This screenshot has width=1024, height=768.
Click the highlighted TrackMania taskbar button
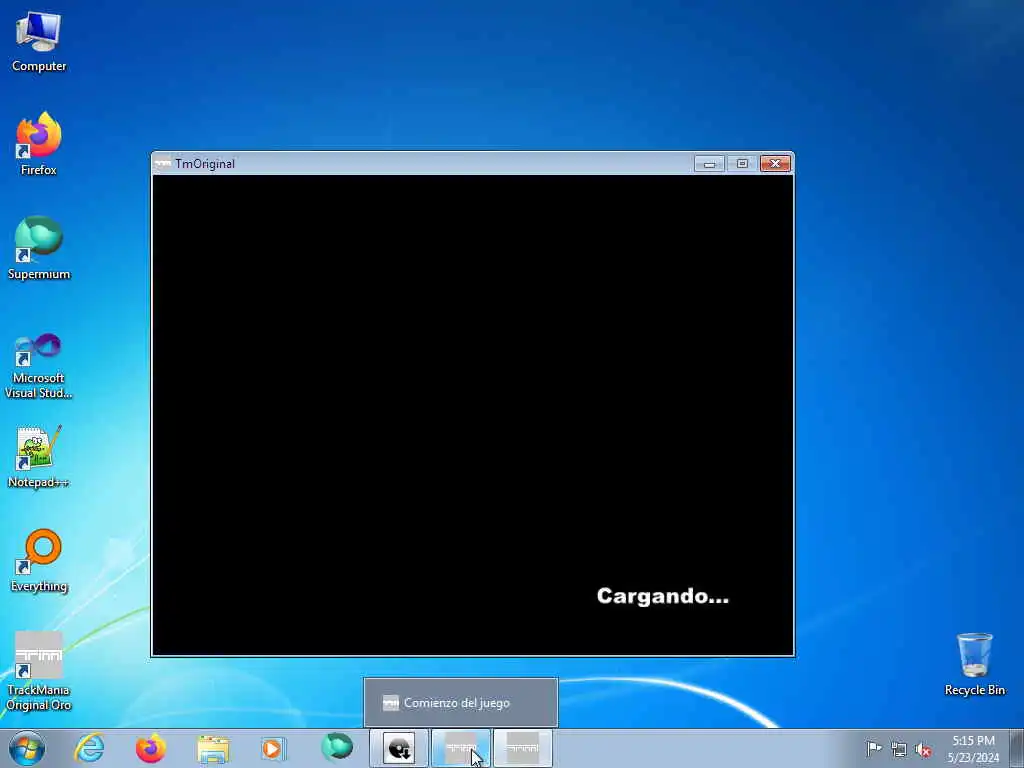click(x=460, y=748)
